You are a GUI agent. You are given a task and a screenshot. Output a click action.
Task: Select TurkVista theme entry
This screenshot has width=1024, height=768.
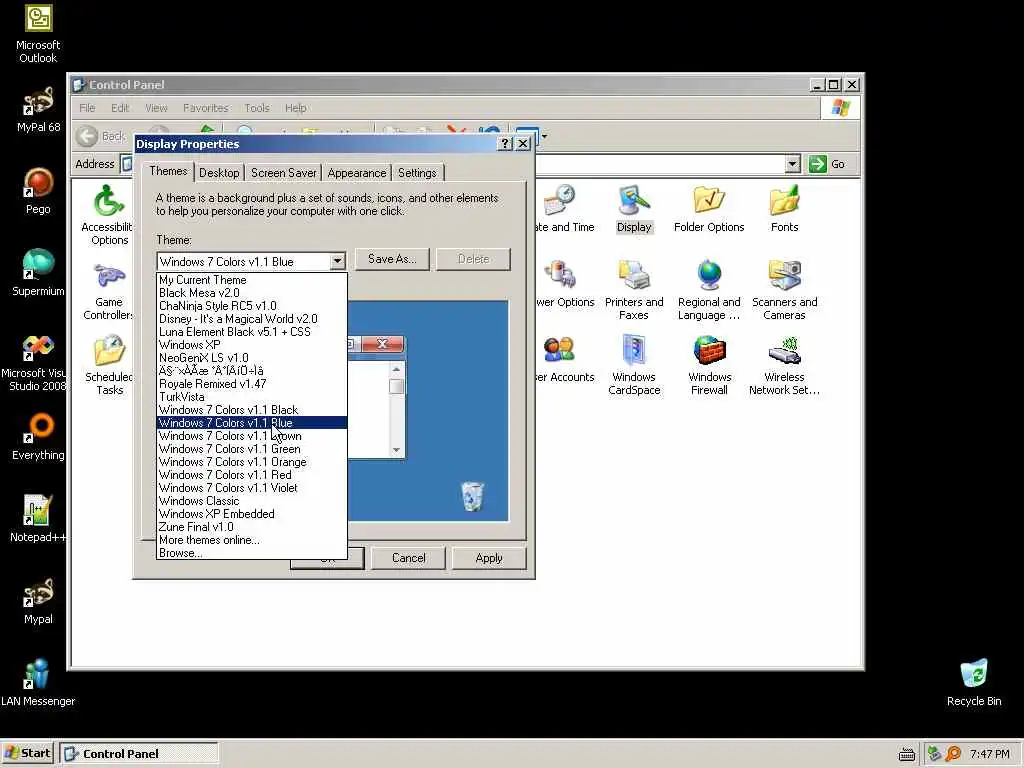point(252,397)
